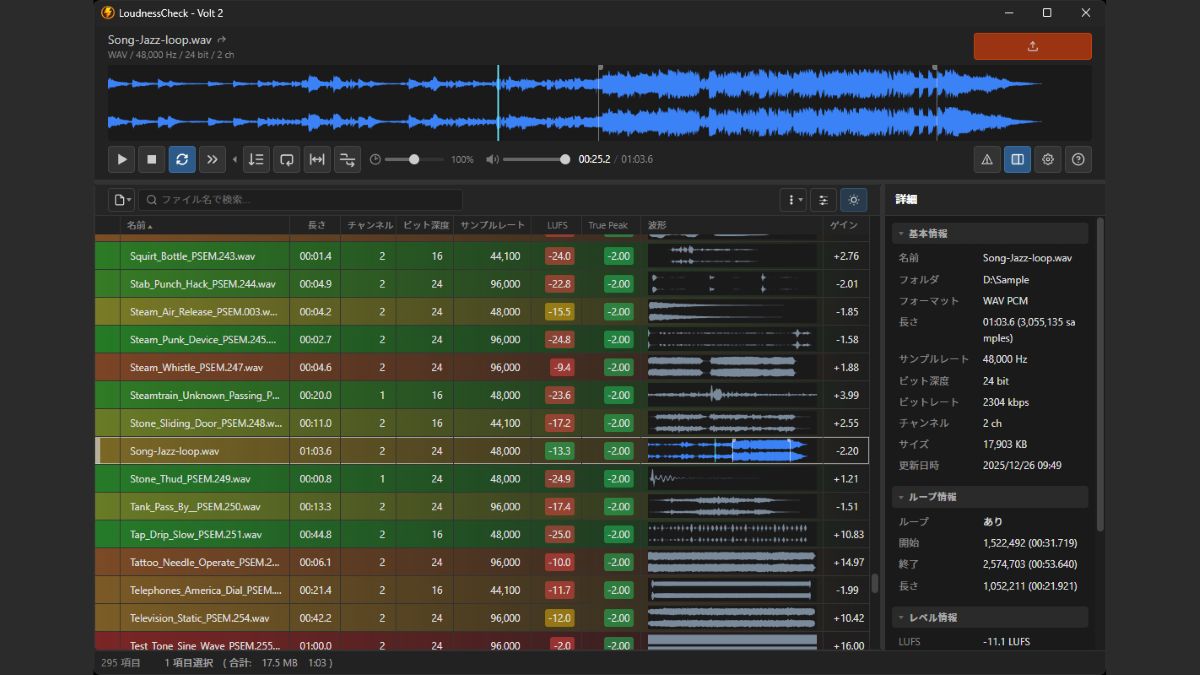Image resolution: width=1200 pixels, height=675 pixels.
Task: Open help with the question mark icon
Action: 1078,159
